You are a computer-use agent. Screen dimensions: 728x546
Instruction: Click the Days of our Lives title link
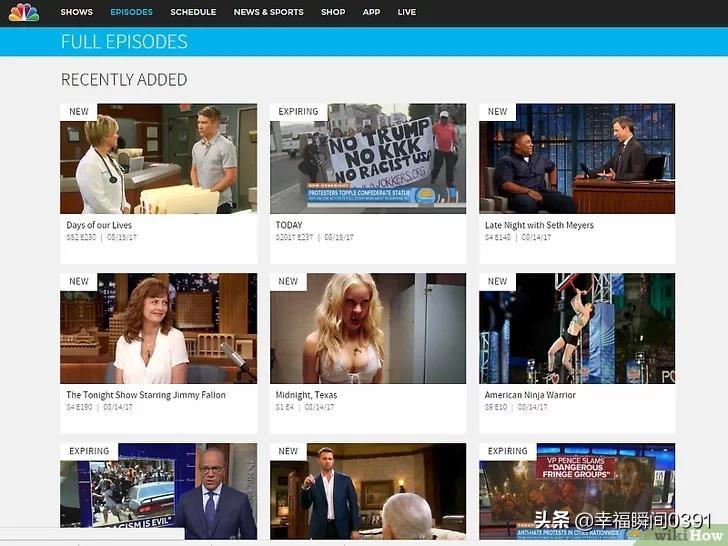click(x=99, y=225)
